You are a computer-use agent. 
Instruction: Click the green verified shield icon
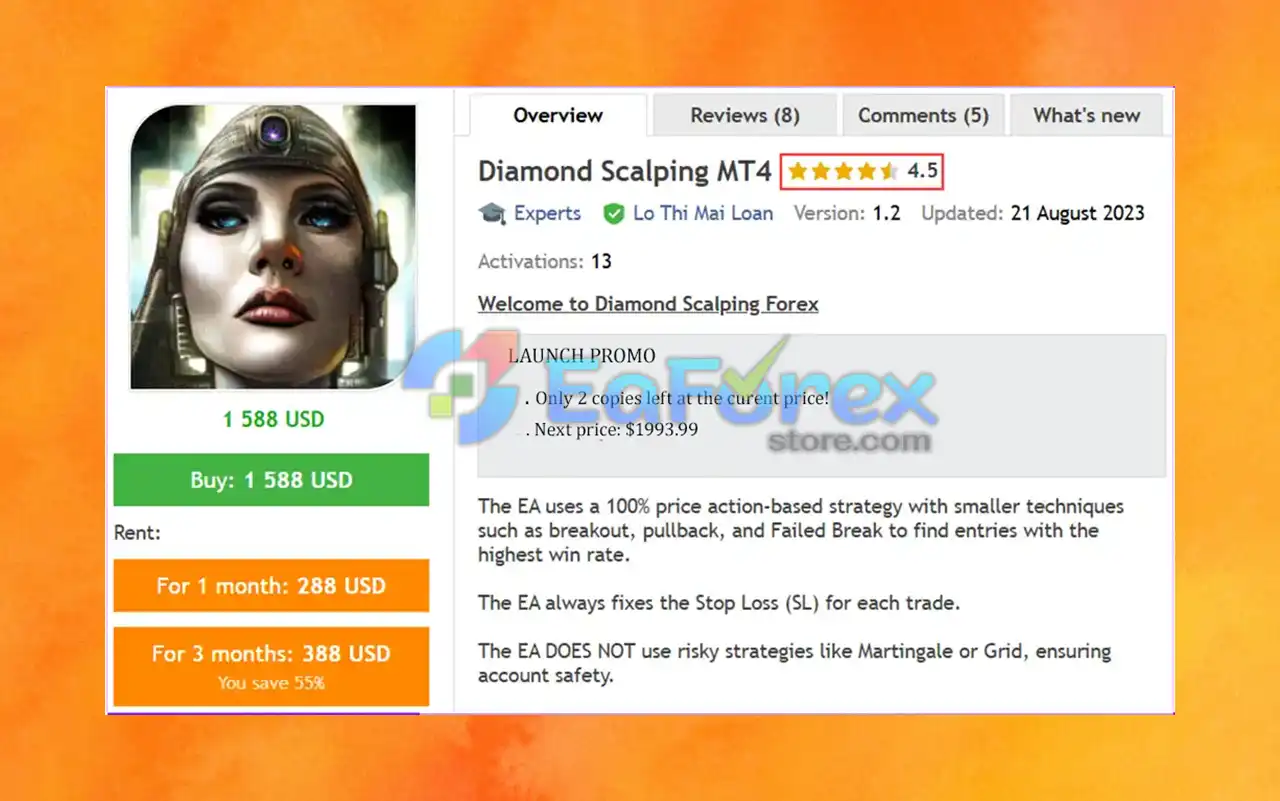coord(614,213)
